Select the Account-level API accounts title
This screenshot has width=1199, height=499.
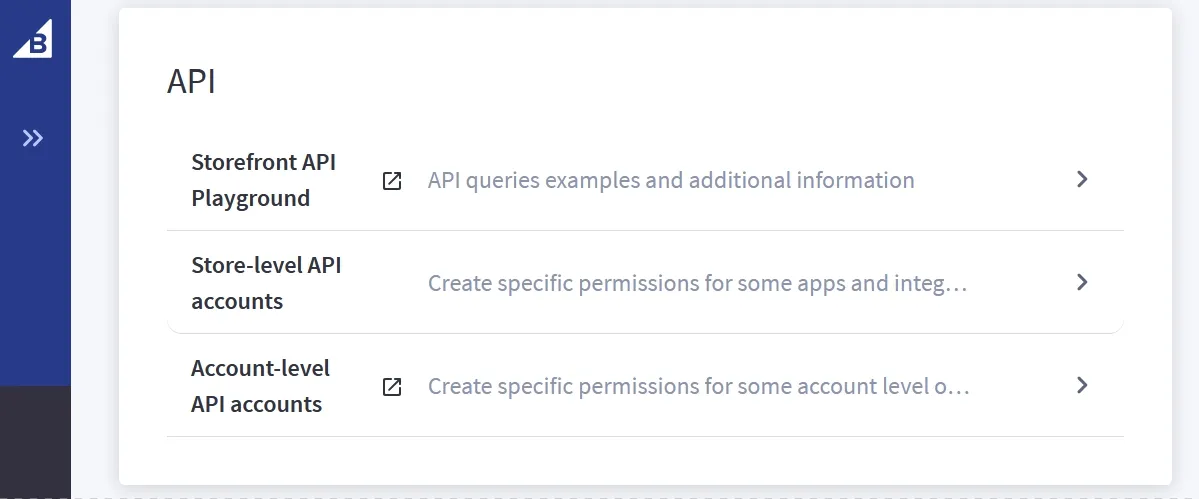click(x=260, y=386)
